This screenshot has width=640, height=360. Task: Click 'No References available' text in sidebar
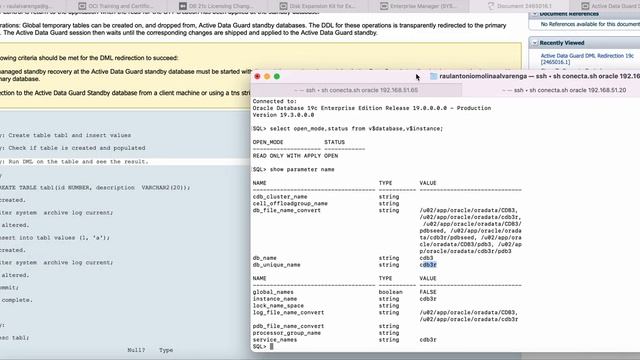pos(590,24)
